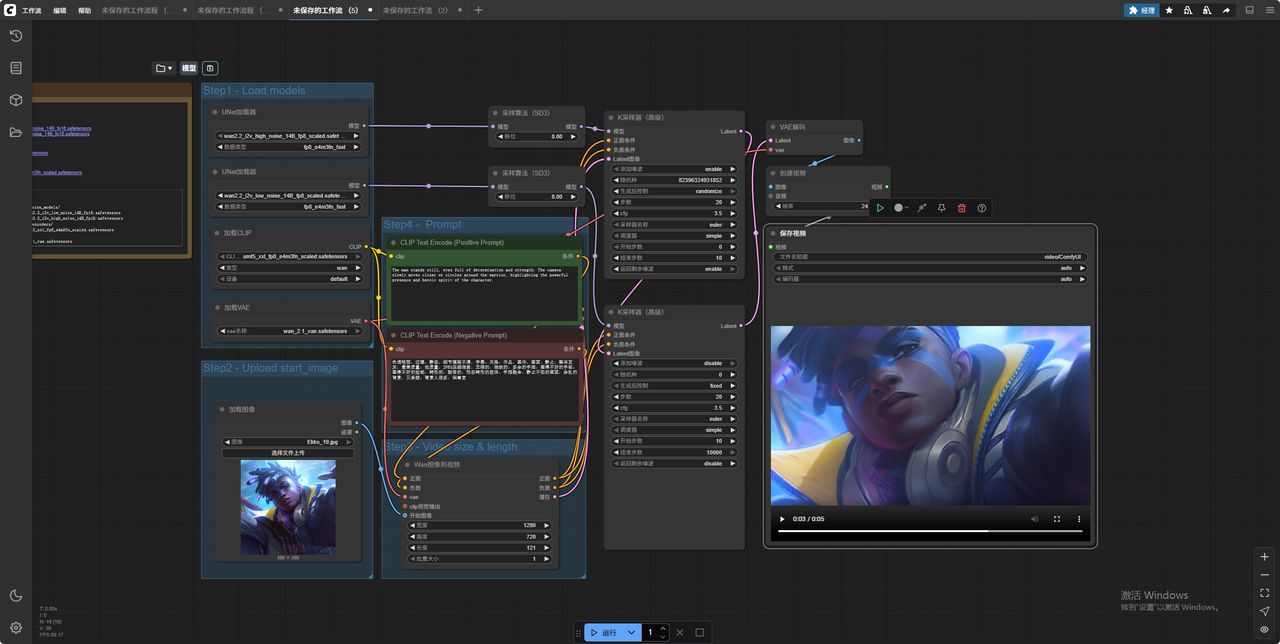Open the queue history sidebar icon
1280x644 pixels.
(x=16, y=36)
